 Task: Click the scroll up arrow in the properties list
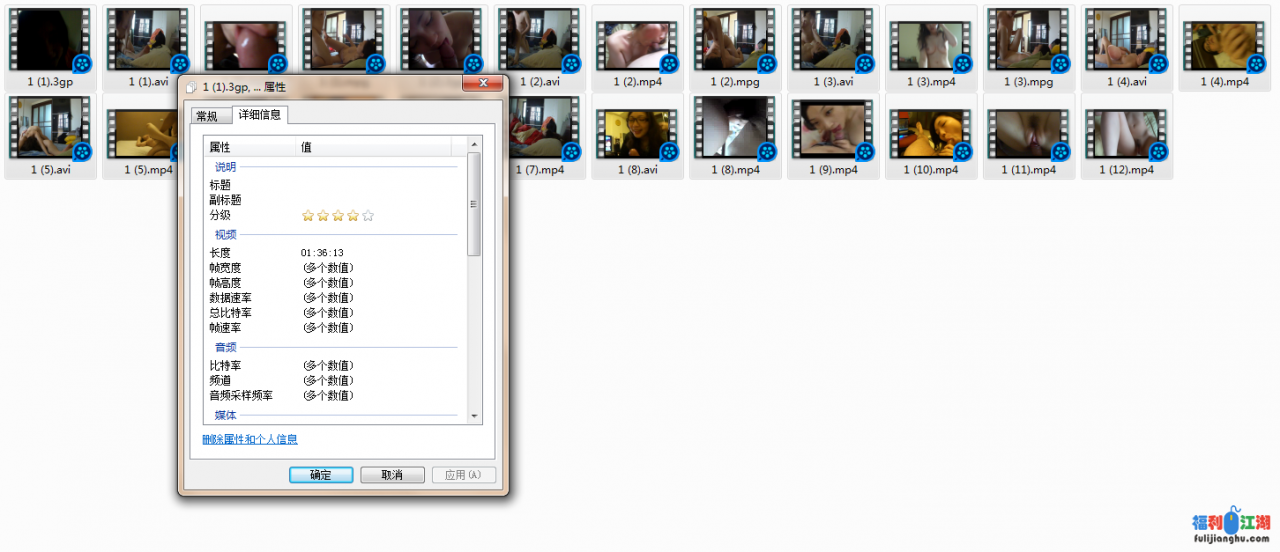click(x=475, y=145)
